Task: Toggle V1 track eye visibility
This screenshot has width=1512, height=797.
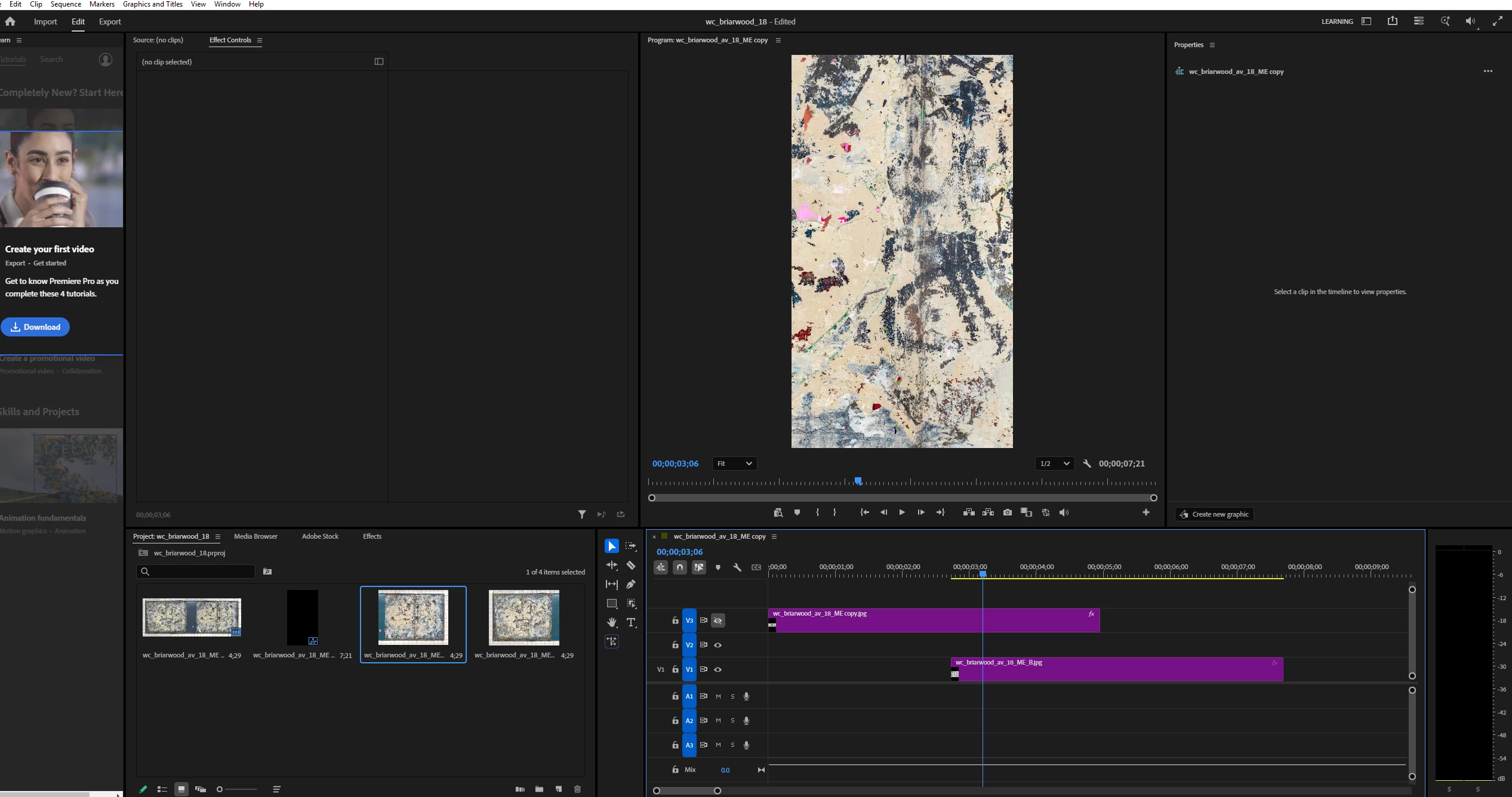Action: pyautogui.click(x=718, y=669)
